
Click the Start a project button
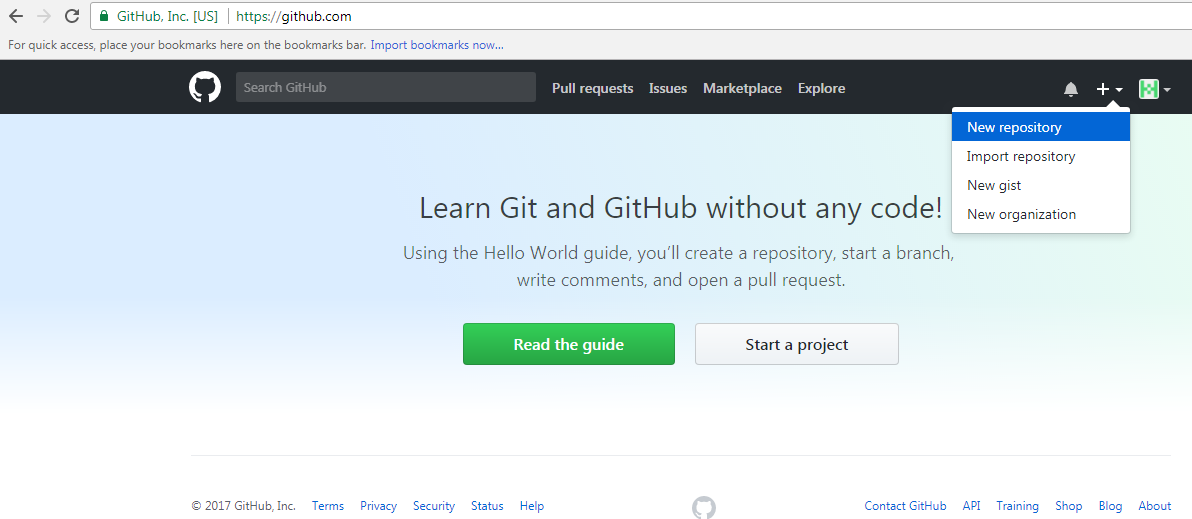click(796, 344)
